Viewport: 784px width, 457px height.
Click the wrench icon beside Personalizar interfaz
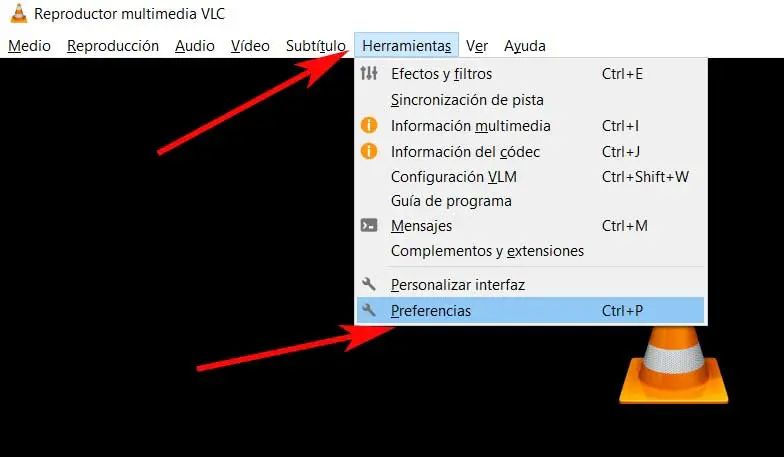[368, 284]
